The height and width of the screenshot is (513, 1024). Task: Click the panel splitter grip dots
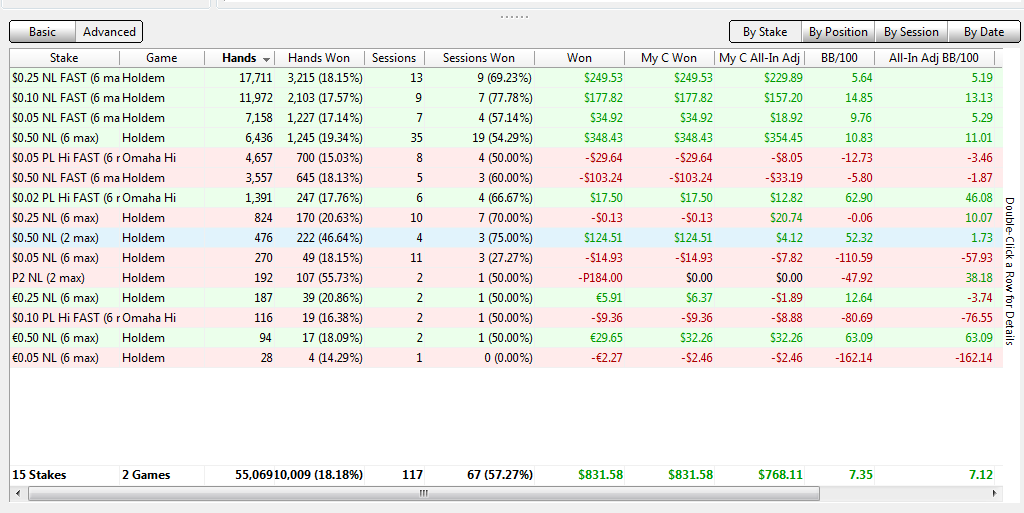(514, 16)
